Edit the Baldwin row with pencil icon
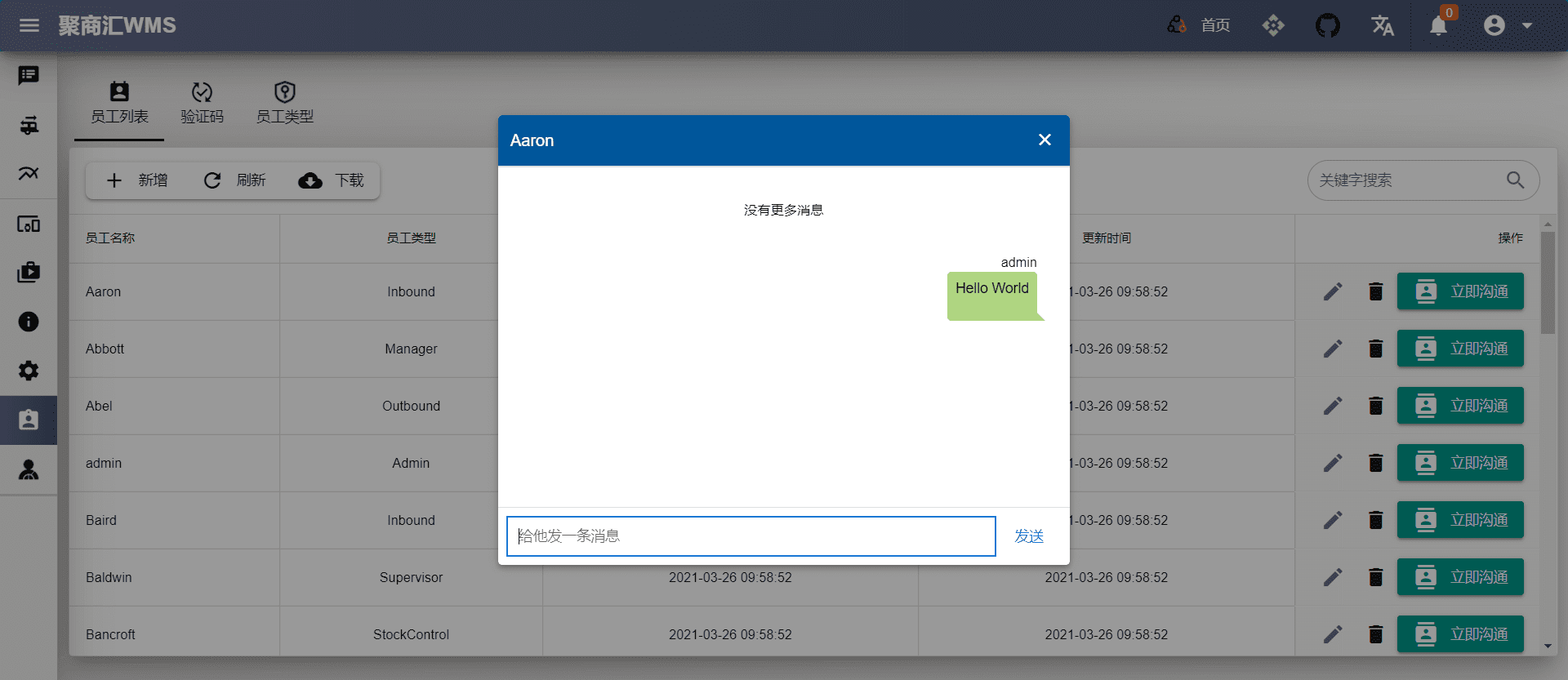Viewport: 1568px width, 680px height. [x=1333, y=577]
